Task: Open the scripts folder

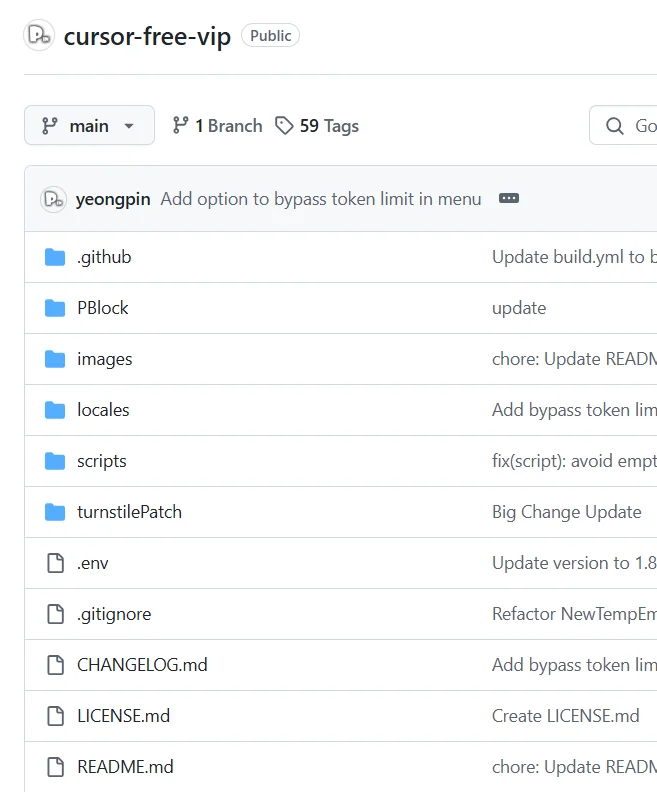Action: [x=102, y=461]
